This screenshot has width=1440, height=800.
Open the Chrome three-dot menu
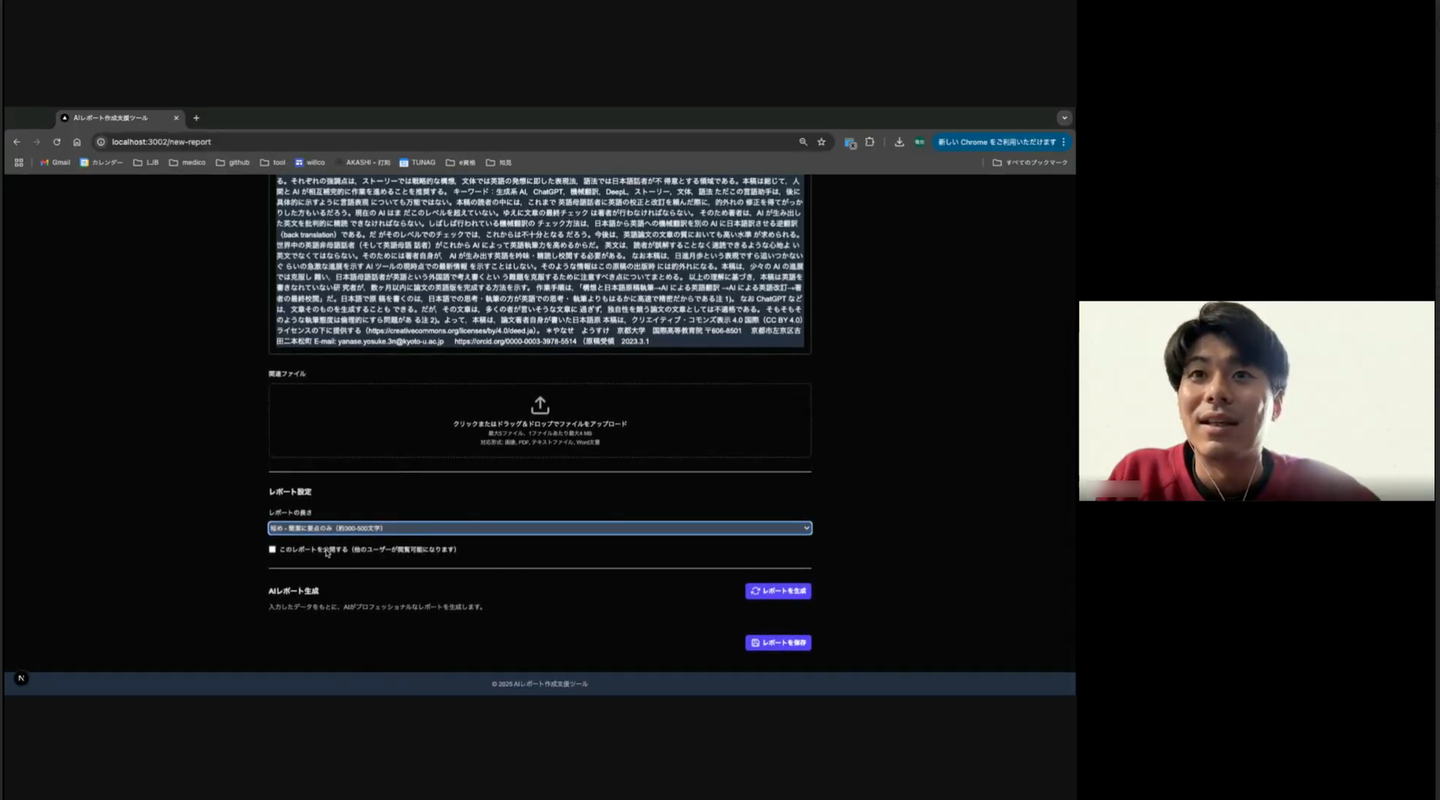(1064, 142)
